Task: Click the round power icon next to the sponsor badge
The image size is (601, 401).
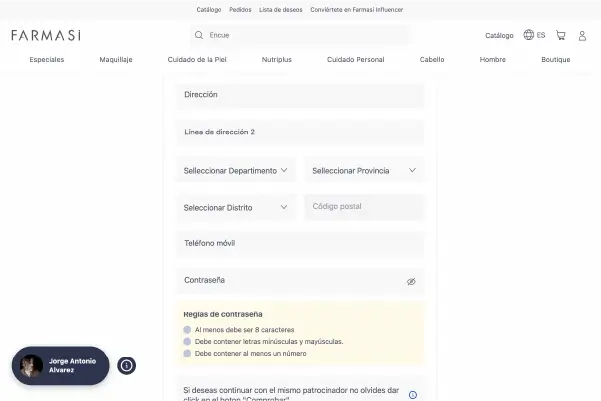Action: (x=126, y=365)
